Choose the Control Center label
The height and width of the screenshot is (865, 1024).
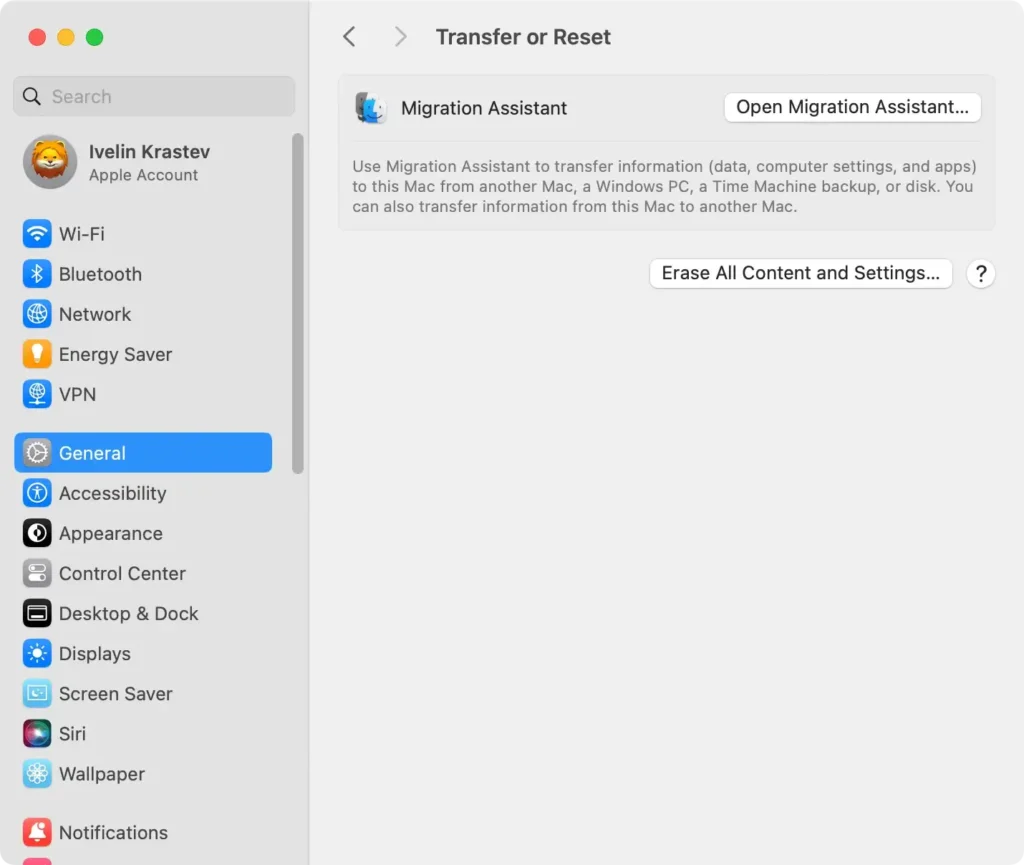point(122,574)
